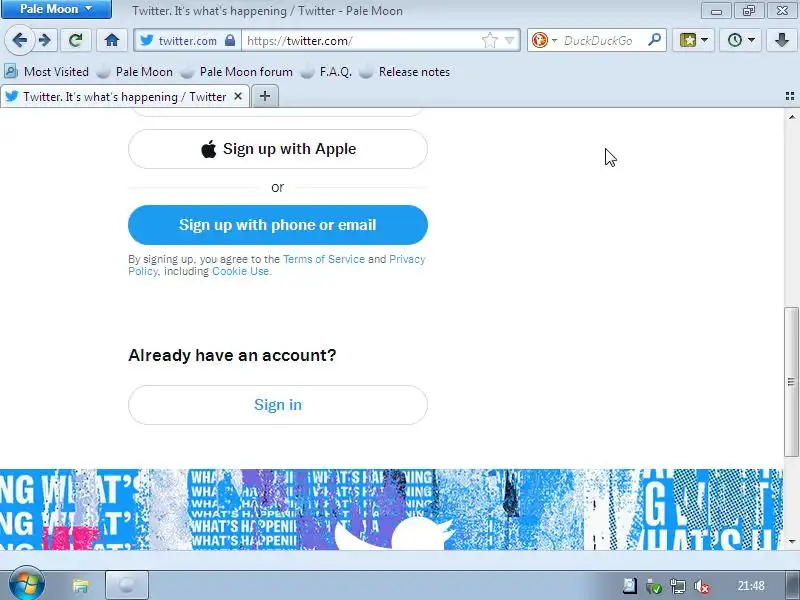Click the first system tray icon
800x600 pixels.
[630, 586]
